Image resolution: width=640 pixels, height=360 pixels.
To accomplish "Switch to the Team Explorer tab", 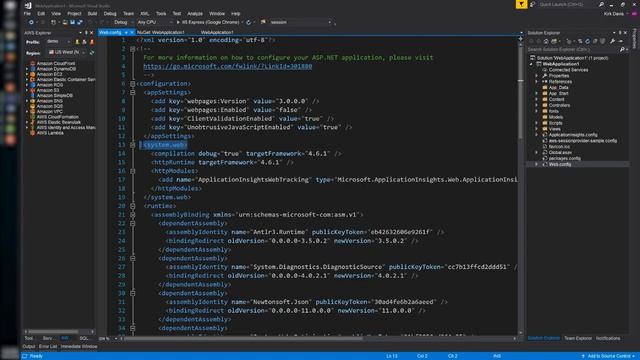I will (578, 338).
